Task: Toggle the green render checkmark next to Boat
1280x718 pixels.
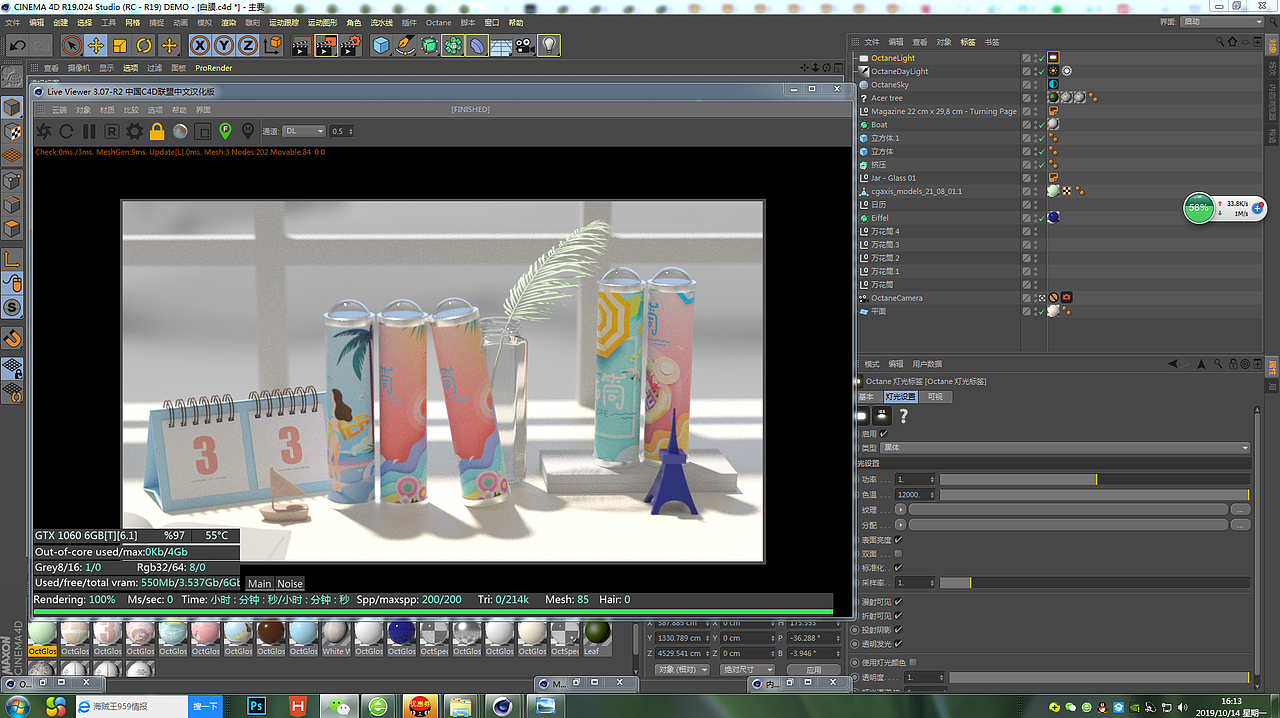Action: coord(1041,124)
